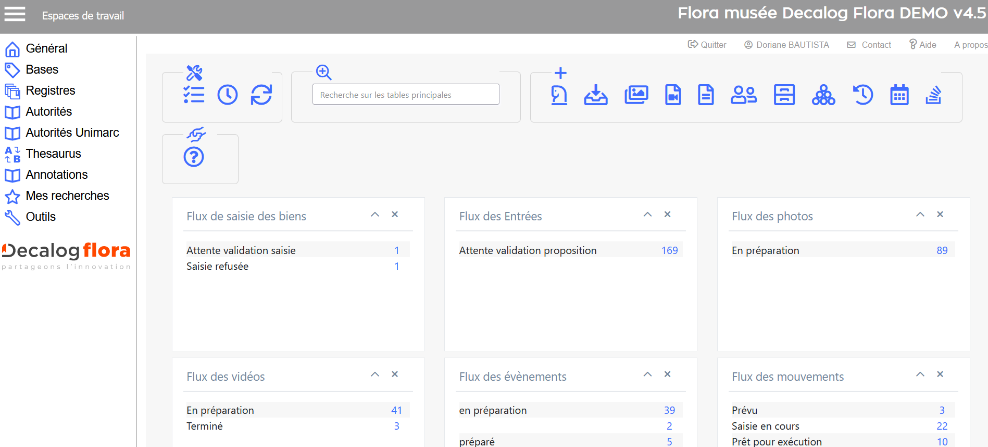
Task: Click the images gallery icon
Action: (636, 95)
